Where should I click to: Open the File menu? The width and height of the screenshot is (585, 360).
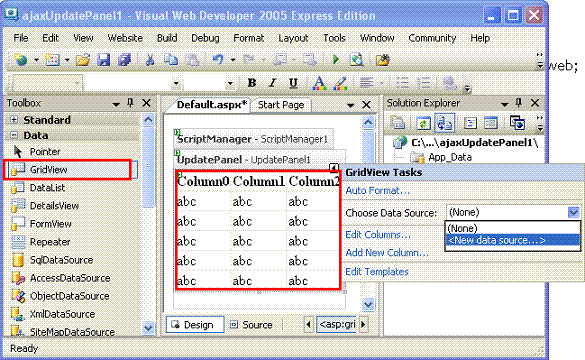(21, 38)
